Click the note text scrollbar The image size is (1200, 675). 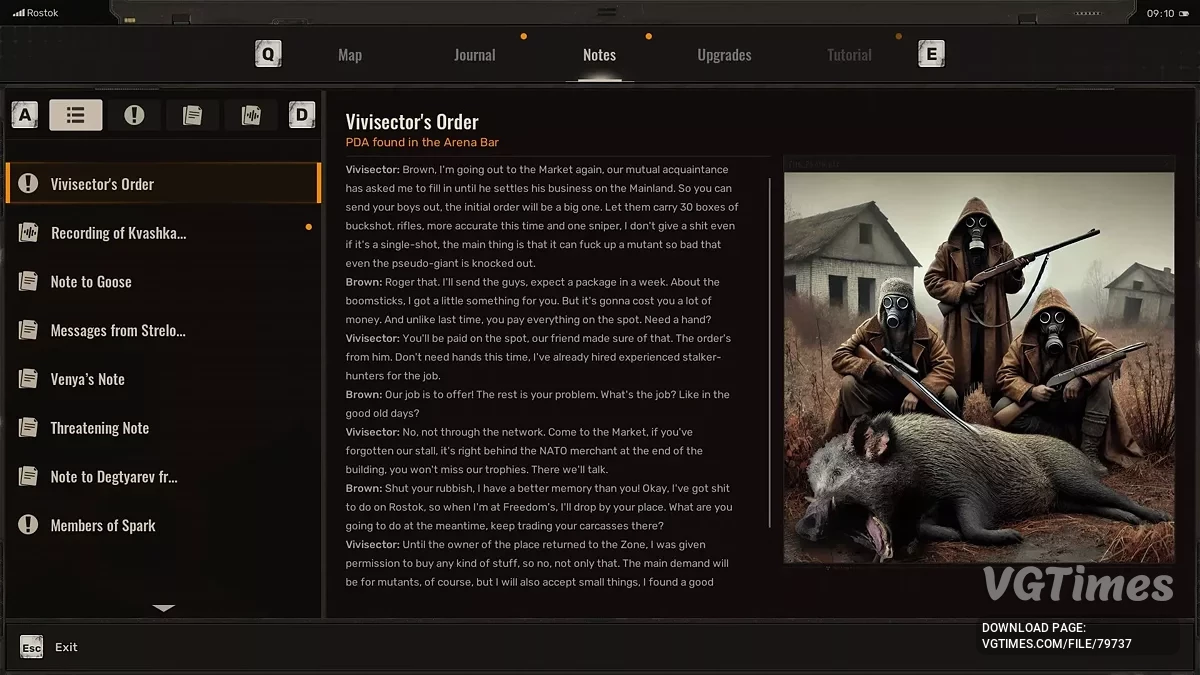pos(769,350)
